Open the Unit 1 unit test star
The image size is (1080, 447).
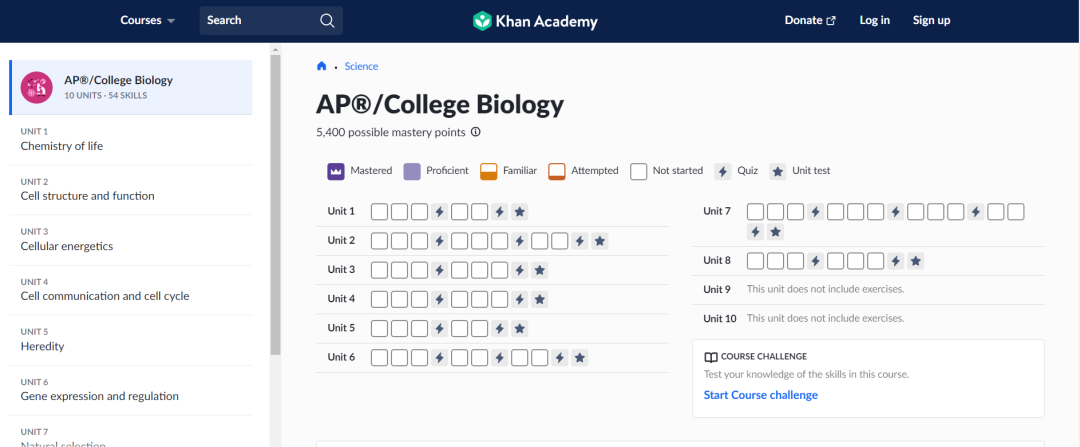pyautogui.click(x=519, y=212)
